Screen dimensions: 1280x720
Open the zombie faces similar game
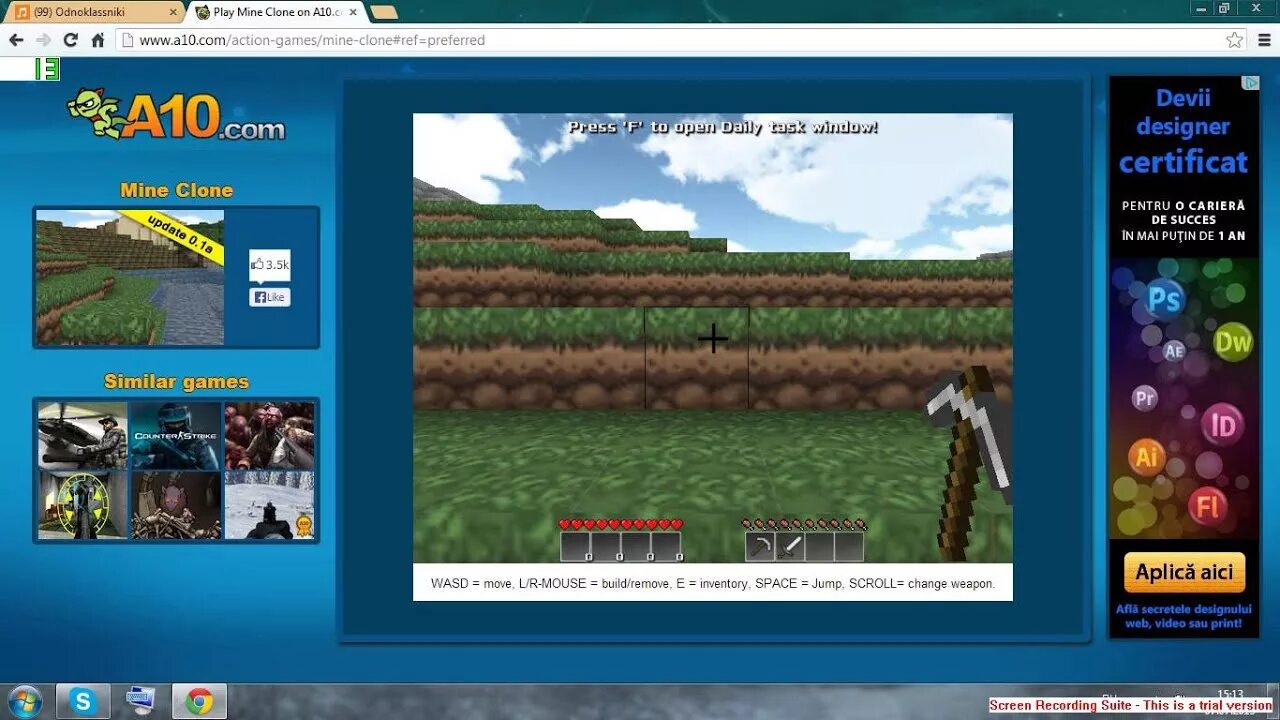tap(269, 435)
